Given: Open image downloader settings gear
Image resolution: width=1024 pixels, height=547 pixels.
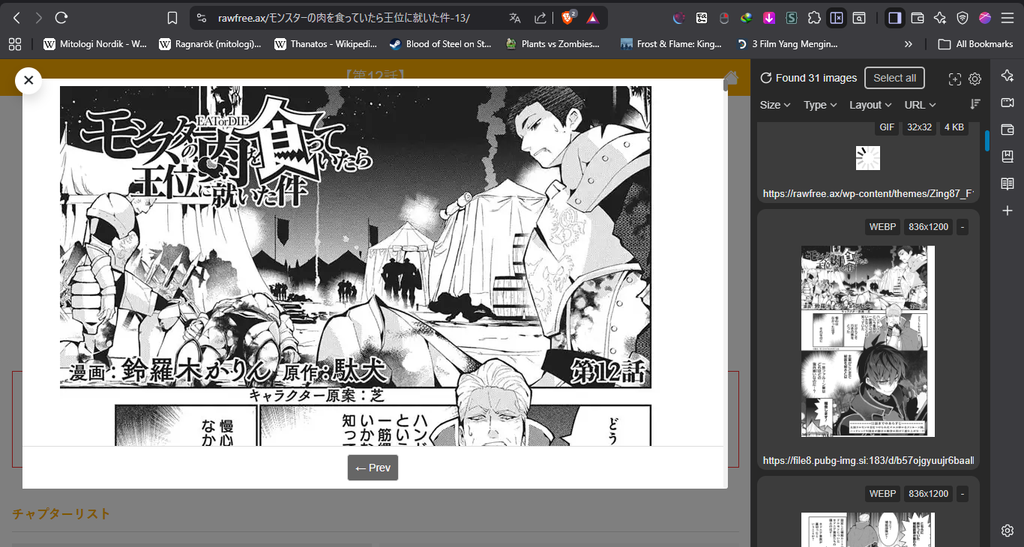Looking at the screenshot, I should point(974,79).
